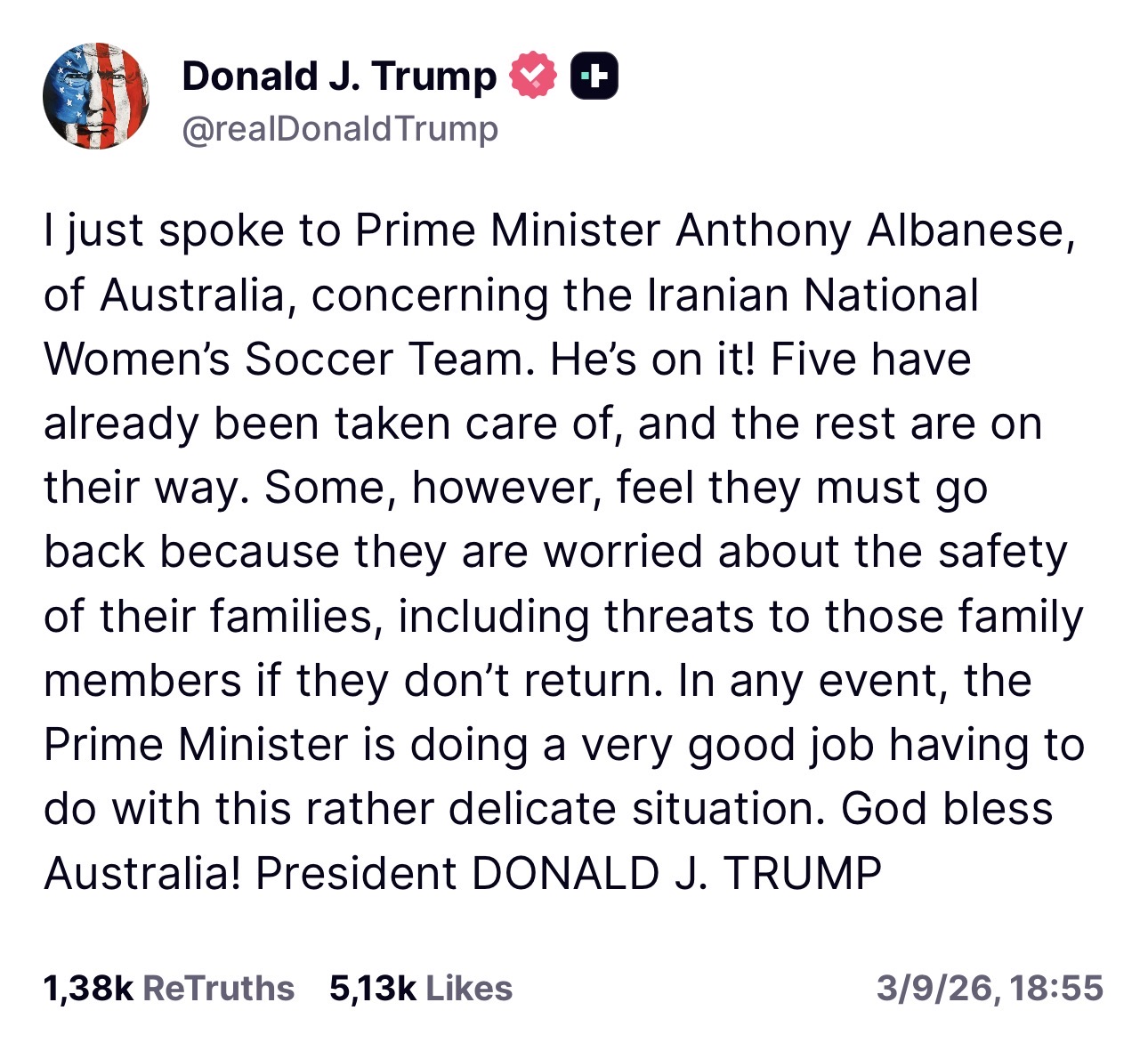View the 5,13k Likes count
1148x1051 pixels.
[372, 988]
